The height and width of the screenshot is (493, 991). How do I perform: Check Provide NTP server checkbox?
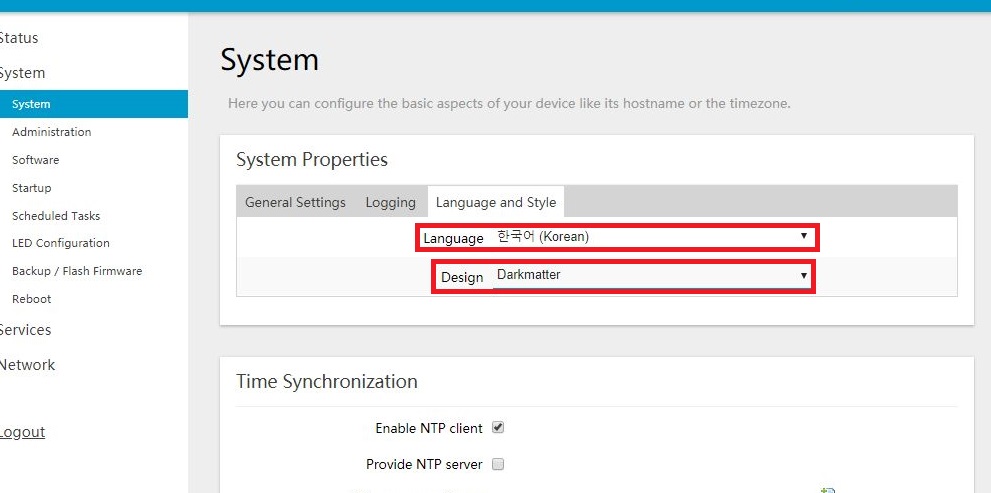pos(498,464)
